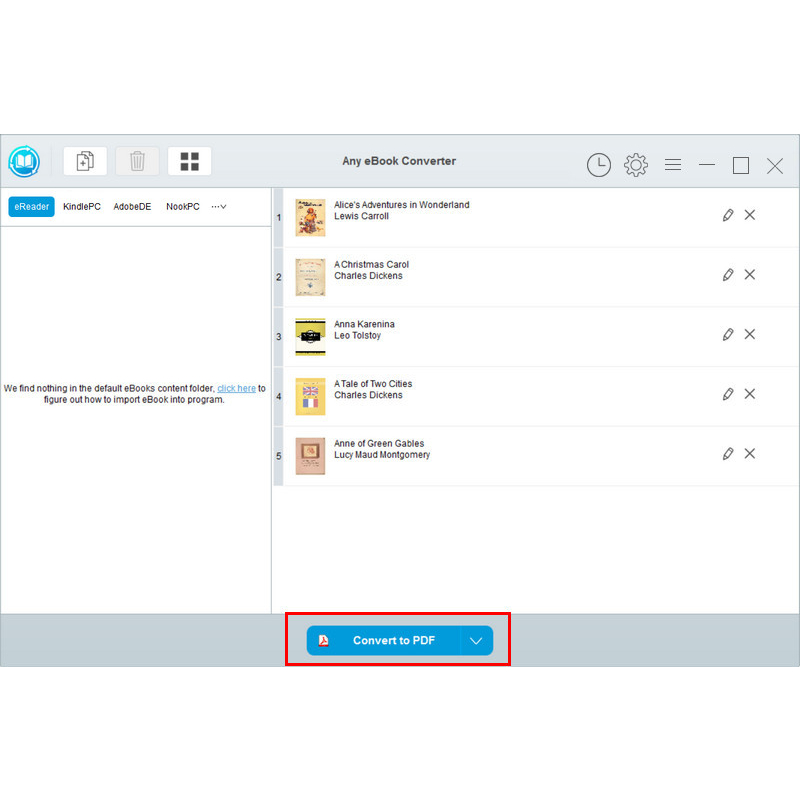
Task: Select the eReader tab
Action: point(31,207)
